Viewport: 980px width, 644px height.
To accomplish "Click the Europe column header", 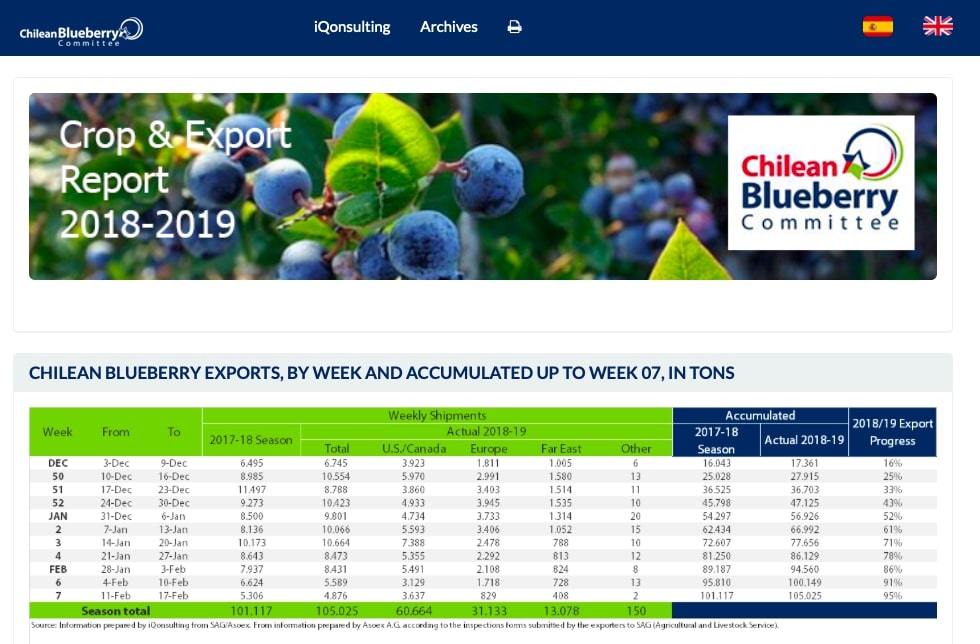I will click(489, 448).
